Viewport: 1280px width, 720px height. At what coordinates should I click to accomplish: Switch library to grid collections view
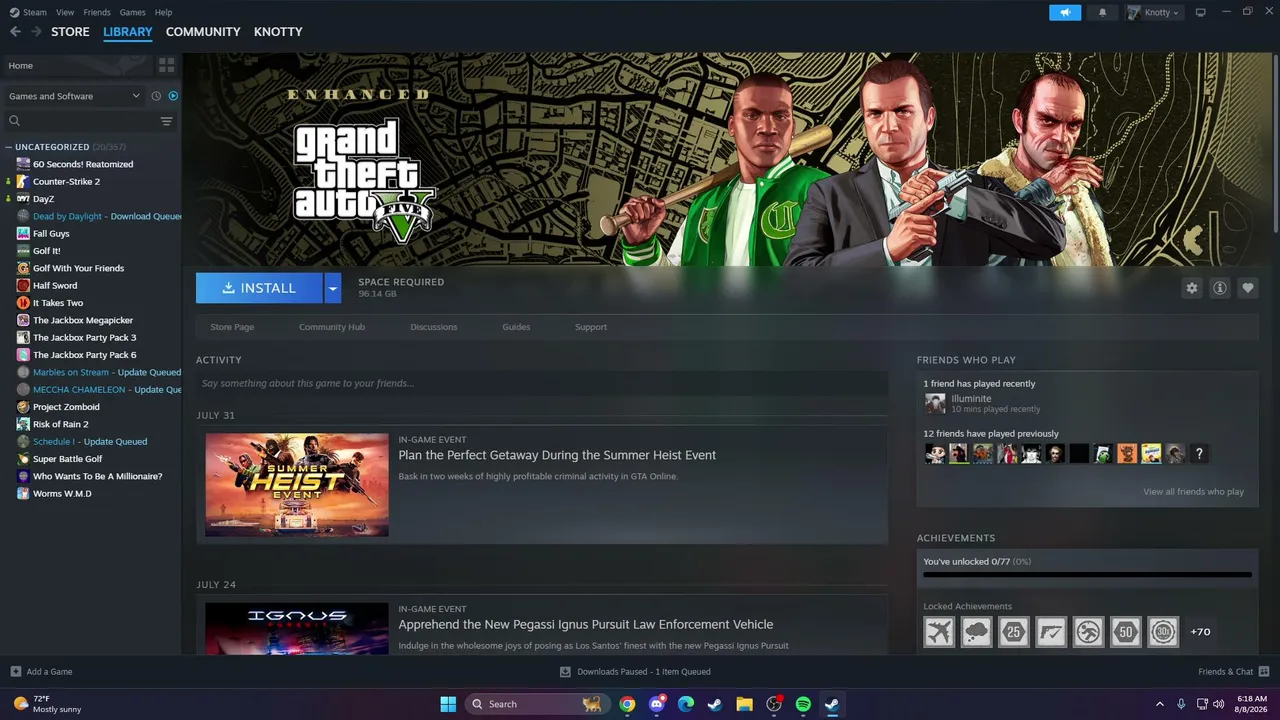tap(166, 65)
